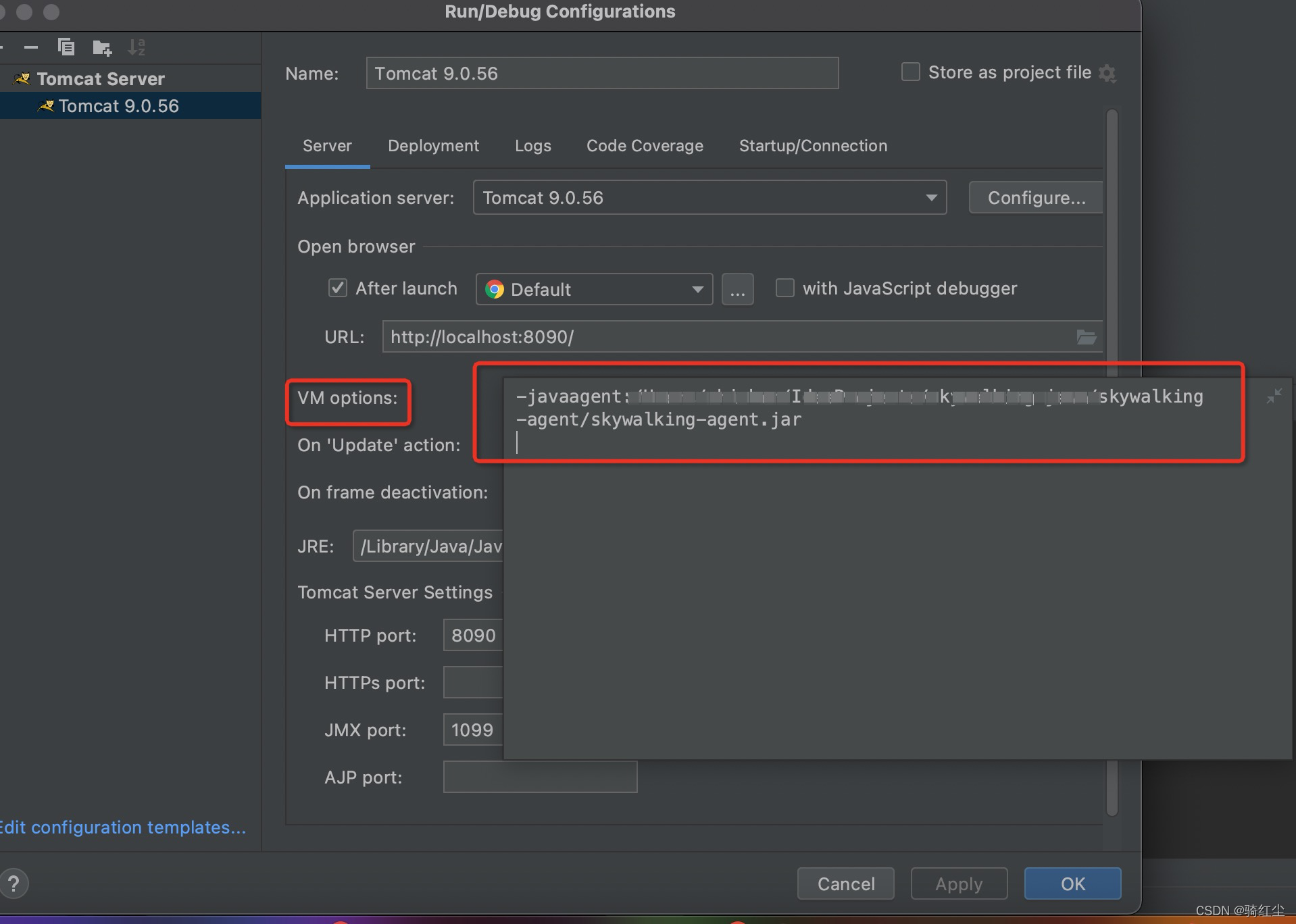The width and height of the screenshot is (1296, 924).
Task: Click Apply button
Action: click(x=959, y=883)
